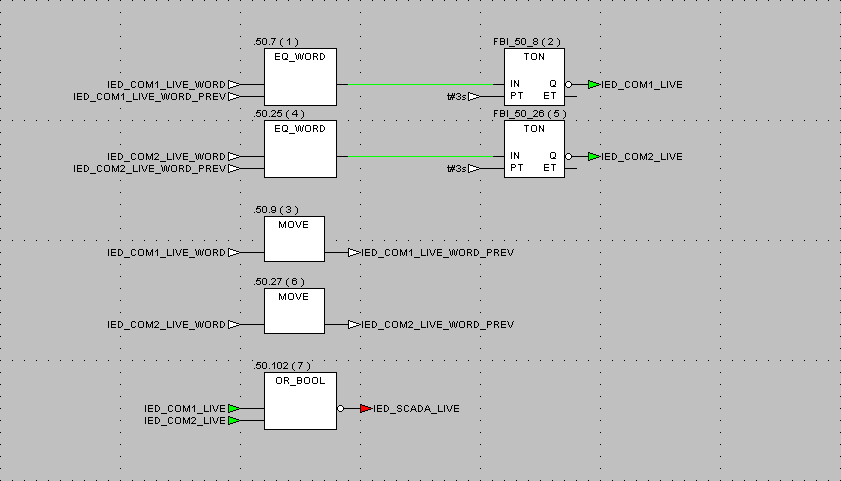Click the .50.25 ( 4 ) block label
The width and height of the screenshot is (841, 481).
[x=279, y=114]
